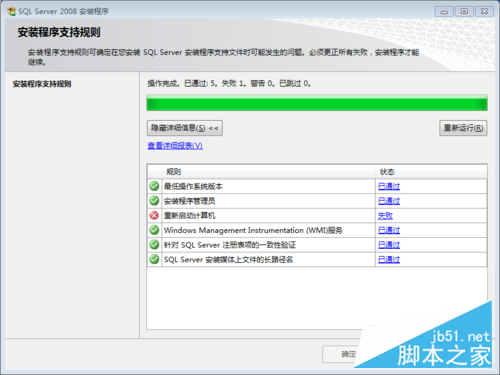The image size is (500, 375).
Task: Open 失败 status link for restart rule
Action: (x=385, y=216)
